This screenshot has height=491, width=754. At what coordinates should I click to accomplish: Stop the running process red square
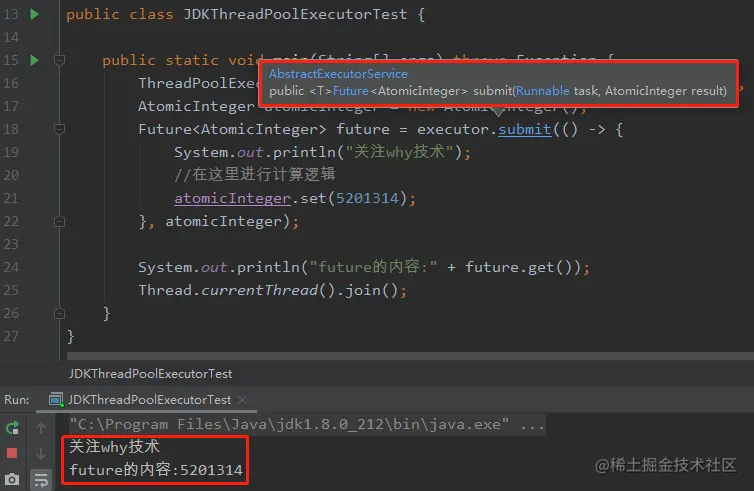[x=12, y=453]
